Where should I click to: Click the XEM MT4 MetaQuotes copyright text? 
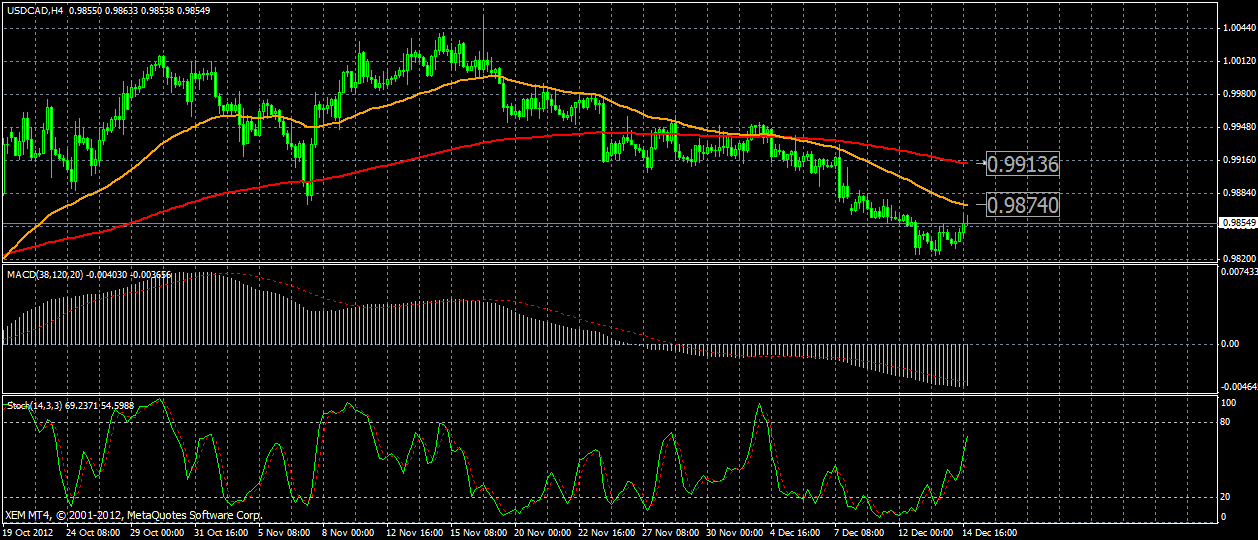coord(134,516)
